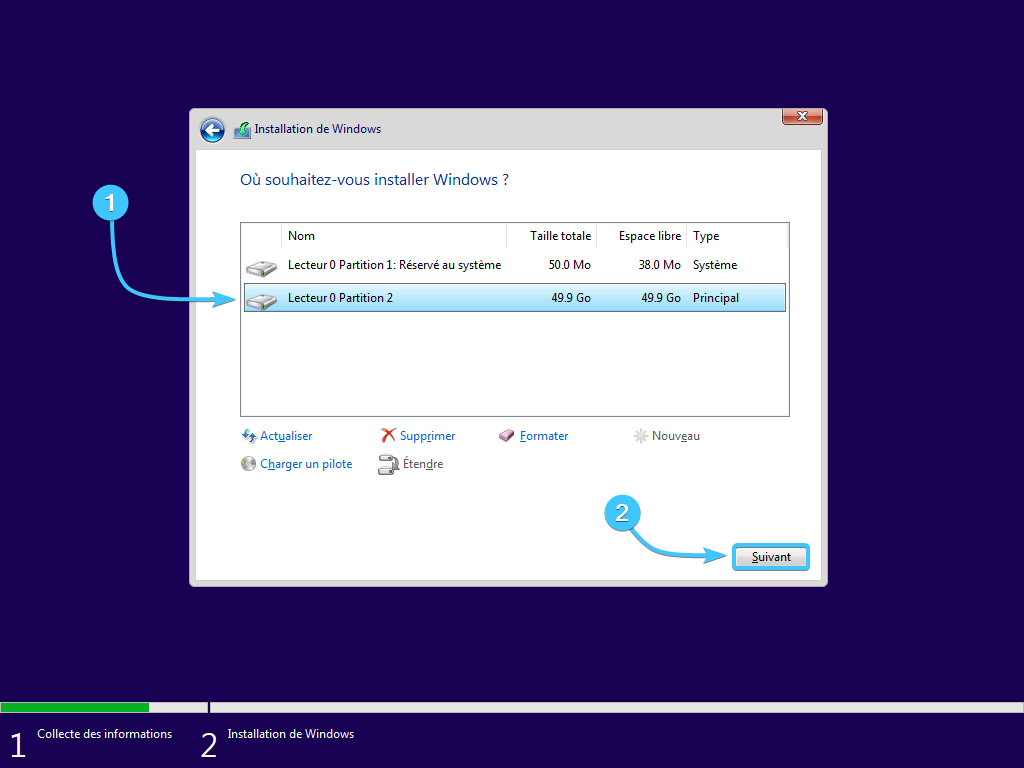Image resolution: width=1024 pixels, height=768 pixels.
Task: Click the Nouveau star icon
Action: 641,436
